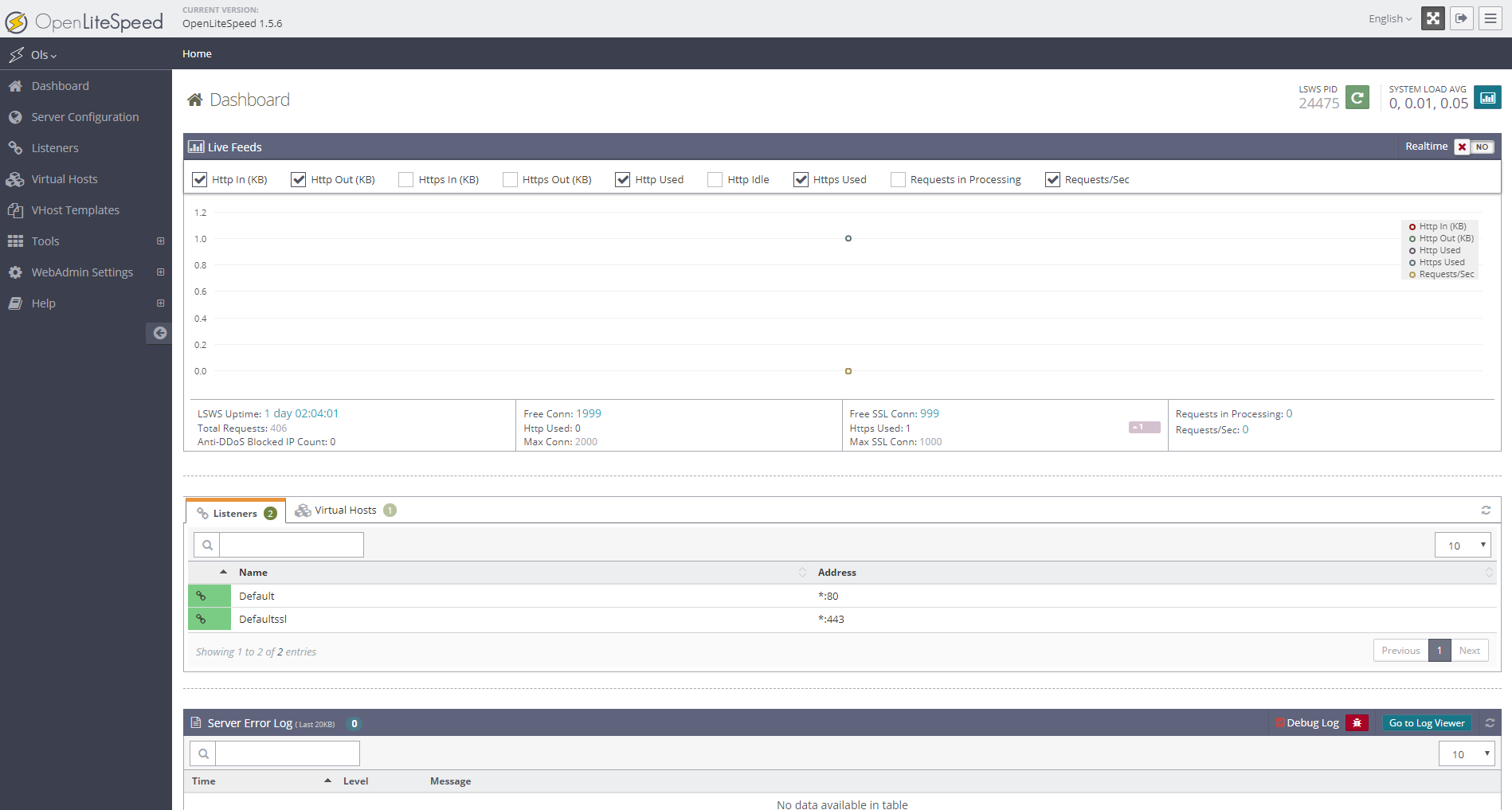The height and width of the screenshot is (810, 1512).
Task: Toggle the Realtime switch on
Action: 1473,147
